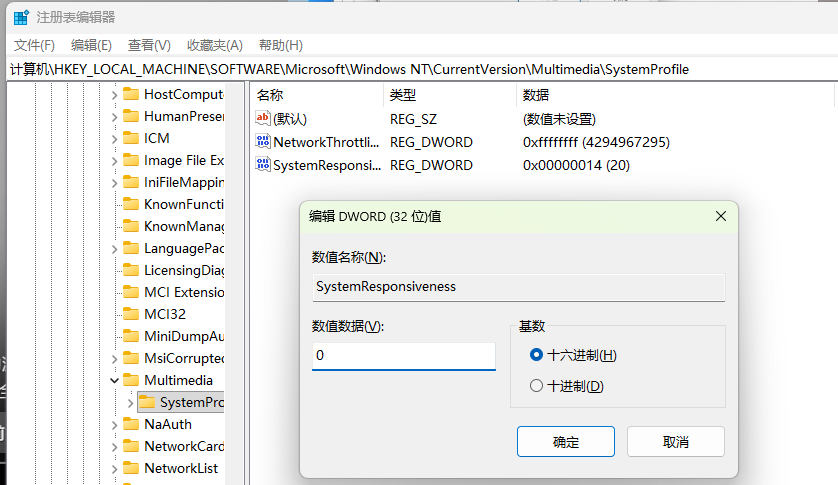
Task: Expand the NetworkList tree node
Action: pyautogui.click(x=114, y=469)
